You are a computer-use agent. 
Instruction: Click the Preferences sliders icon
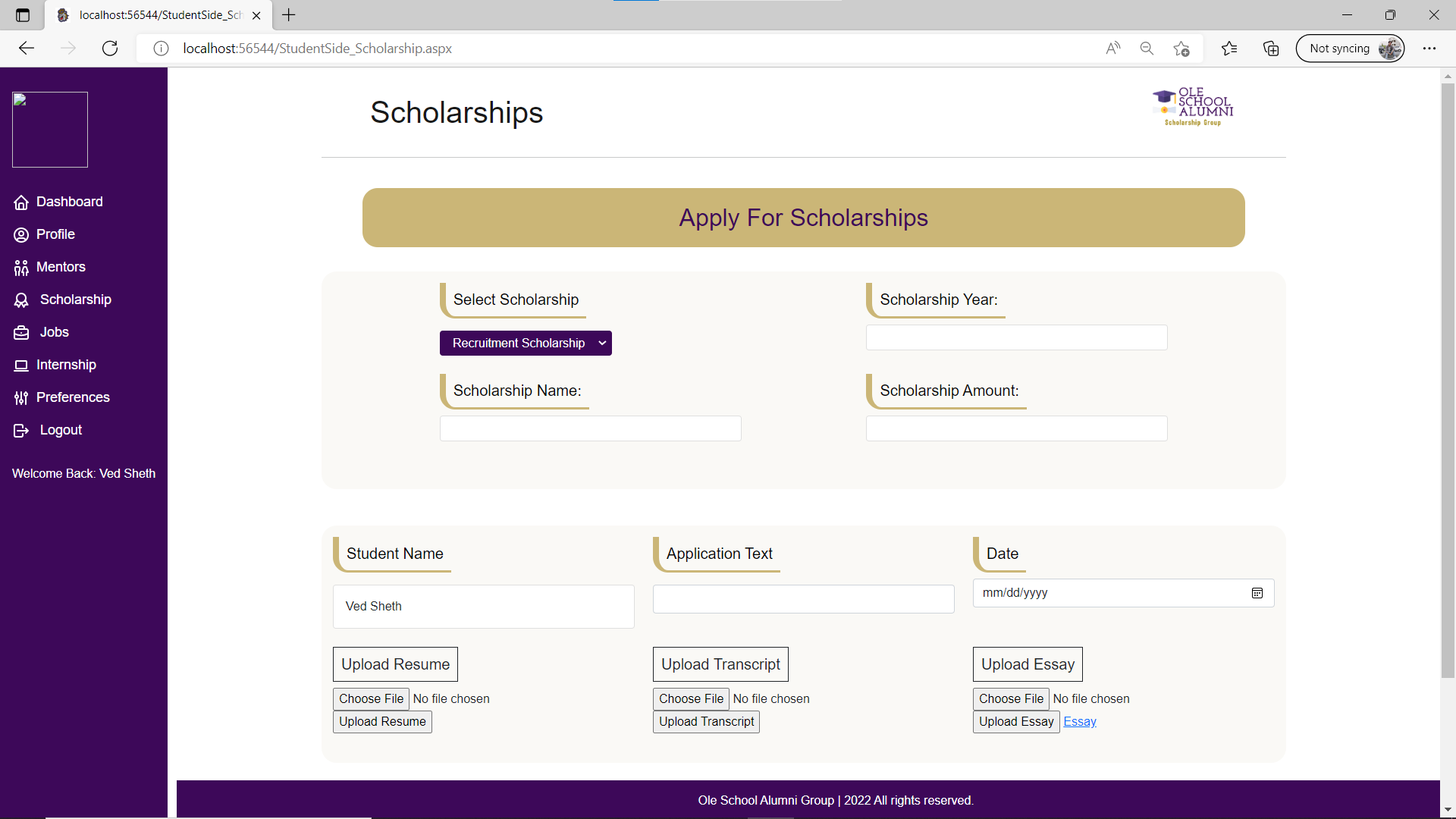click(x=21, y=398)
